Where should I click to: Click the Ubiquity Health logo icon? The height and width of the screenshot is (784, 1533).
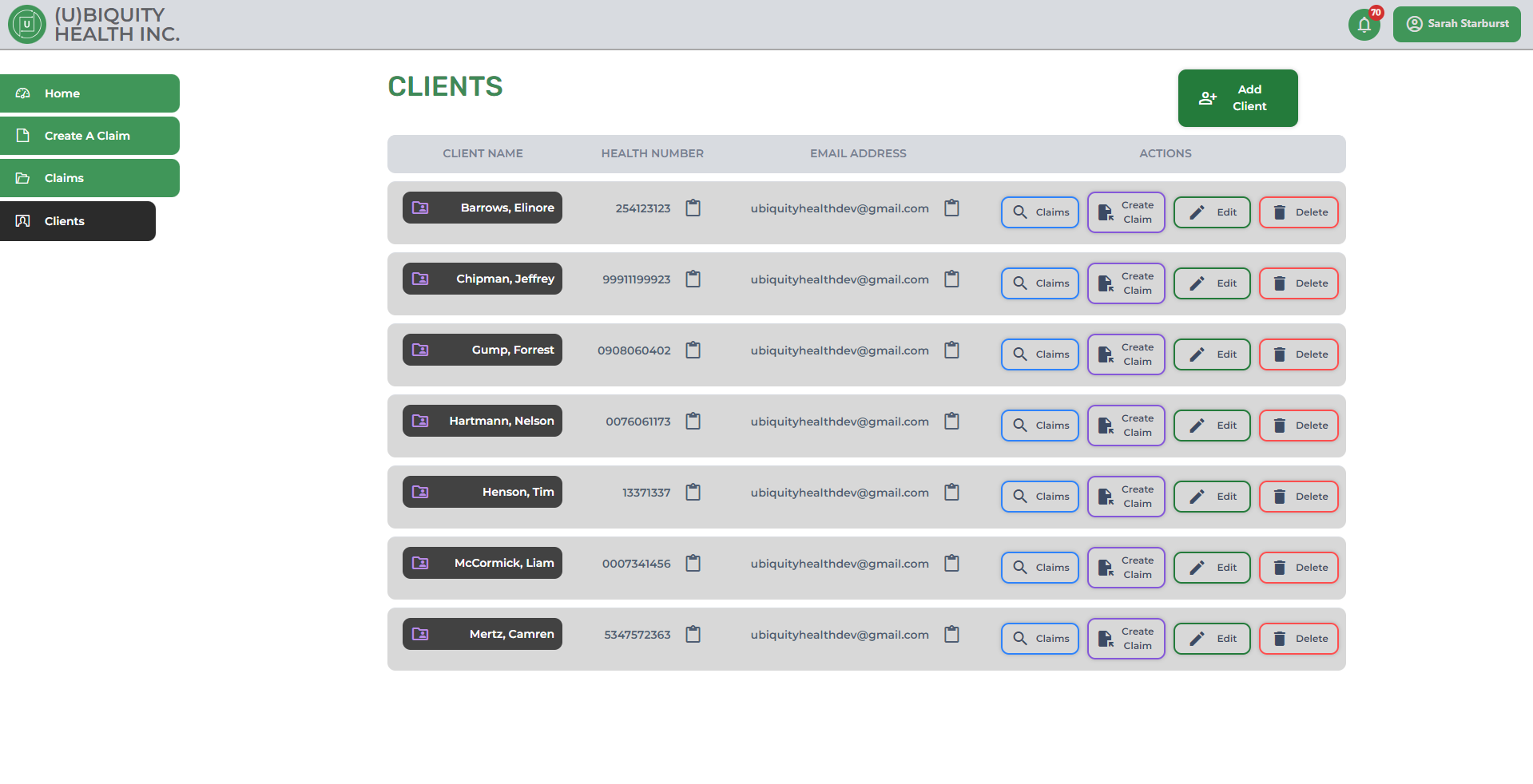26,25
